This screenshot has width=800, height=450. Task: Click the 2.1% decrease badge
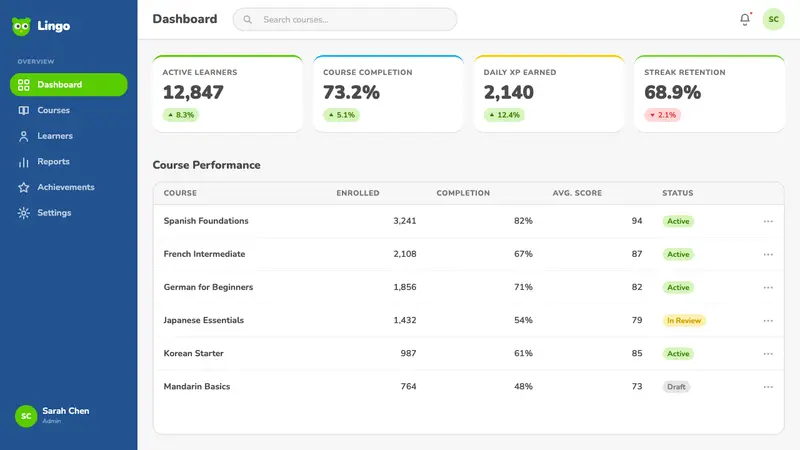coord(662,115)
